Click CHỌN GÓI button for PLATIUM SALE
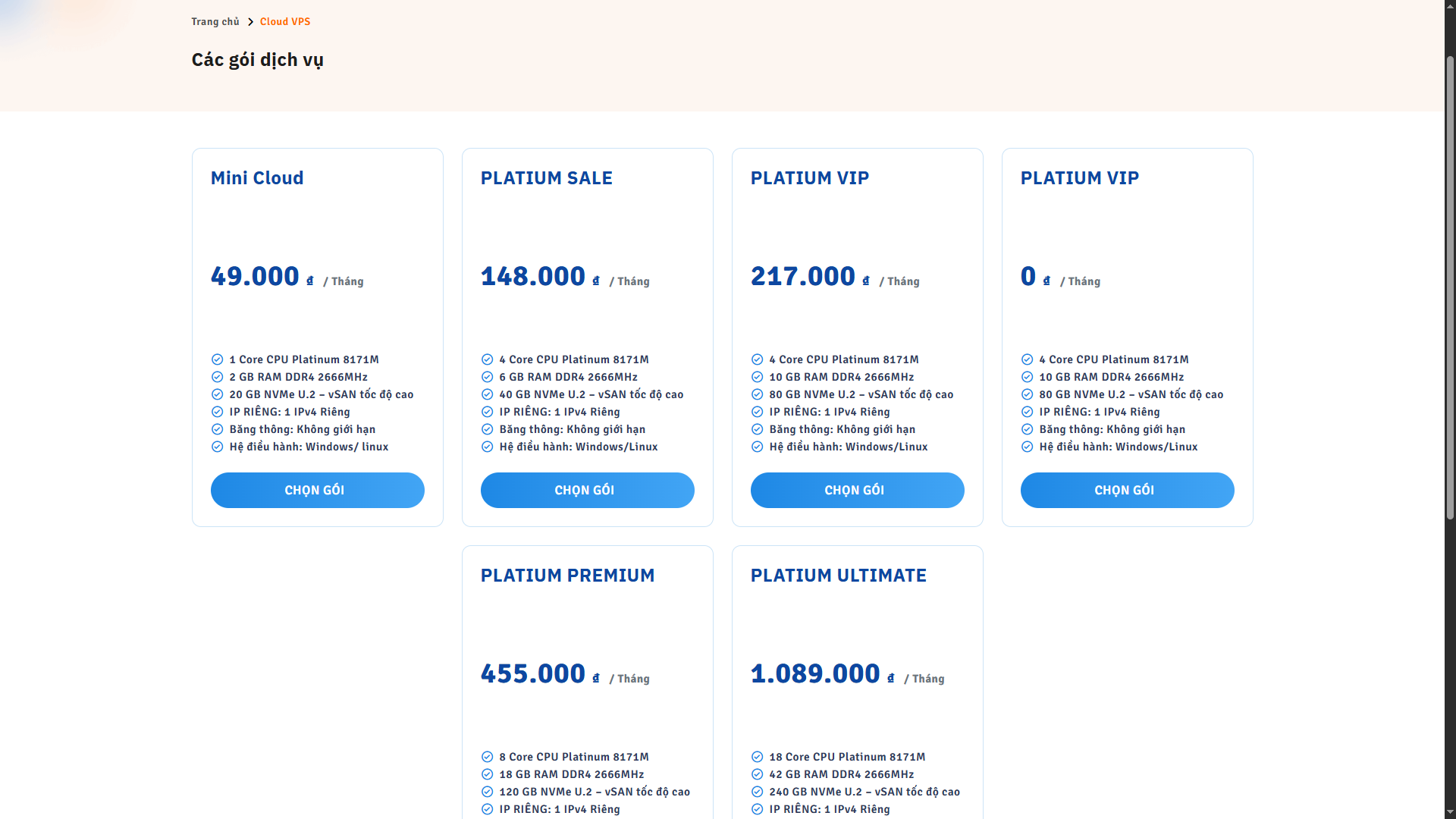This screenshot has width=1456, height=819. pos(587,490)
